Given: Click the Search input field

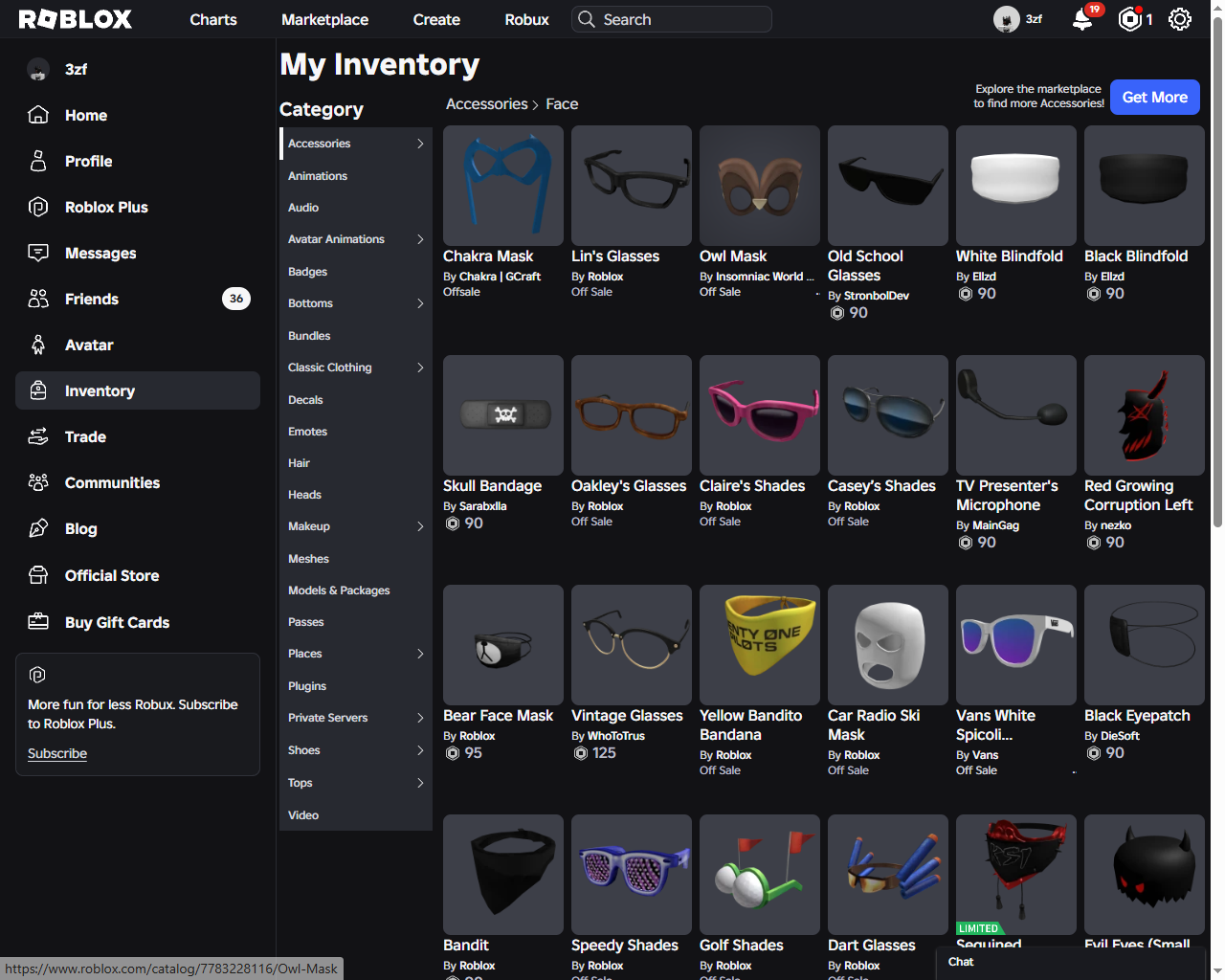Looking at the screenshot, I should point(672,19).
